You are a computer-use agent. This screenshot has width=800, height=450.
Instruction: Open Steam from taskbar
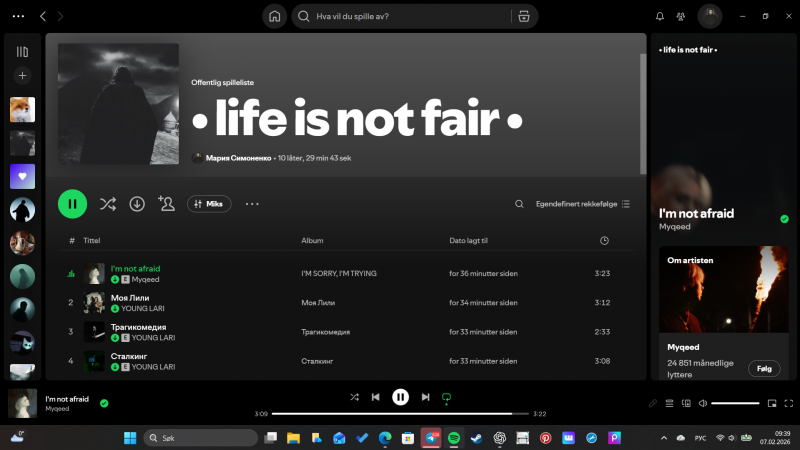tap(476, 438)
